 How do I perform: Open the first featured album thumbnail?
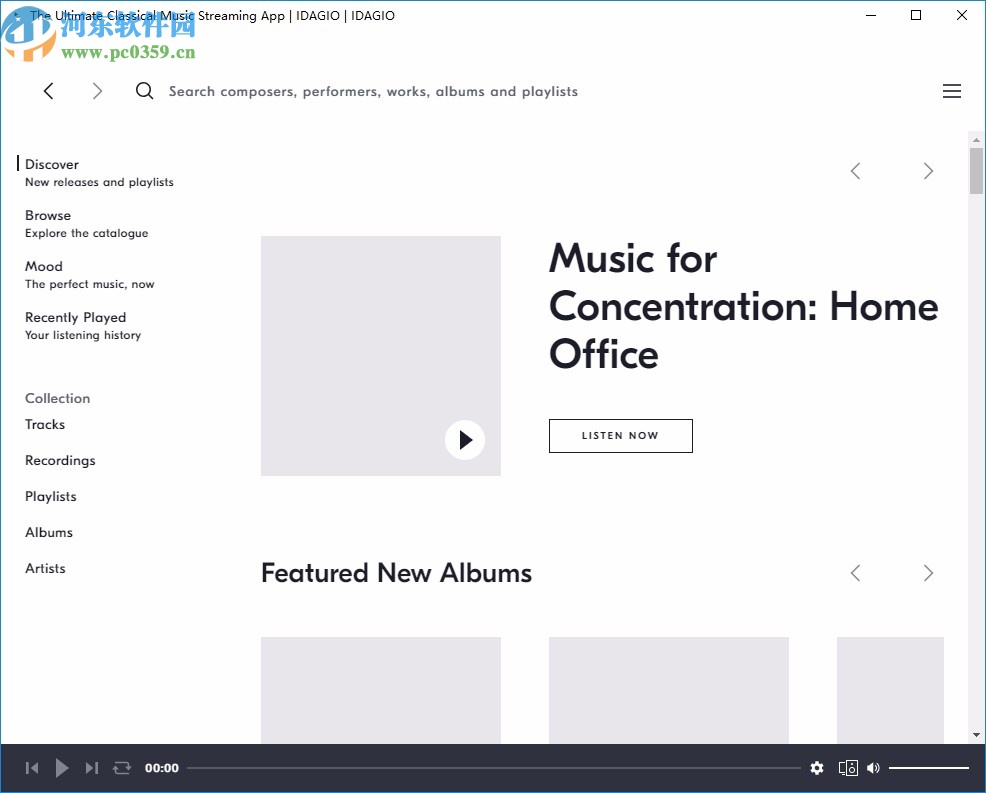click(380, 690)
